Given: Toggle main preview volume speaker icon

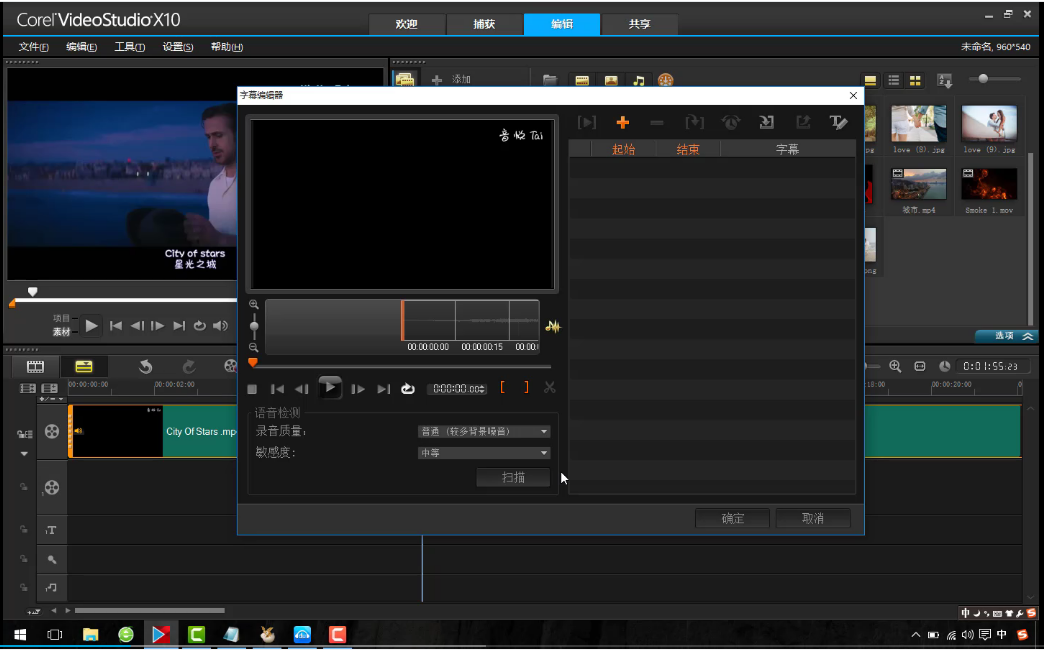Looking at the screenshot, I should pos(220,326).
